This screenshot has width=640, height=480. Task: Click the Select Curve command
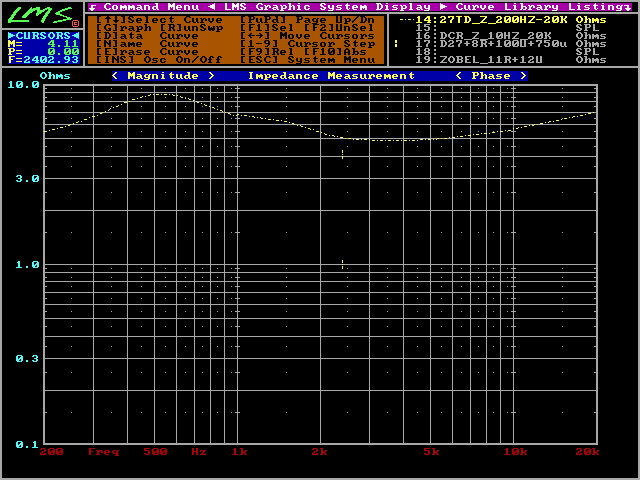pyautogui.click(x=160, y=20)
